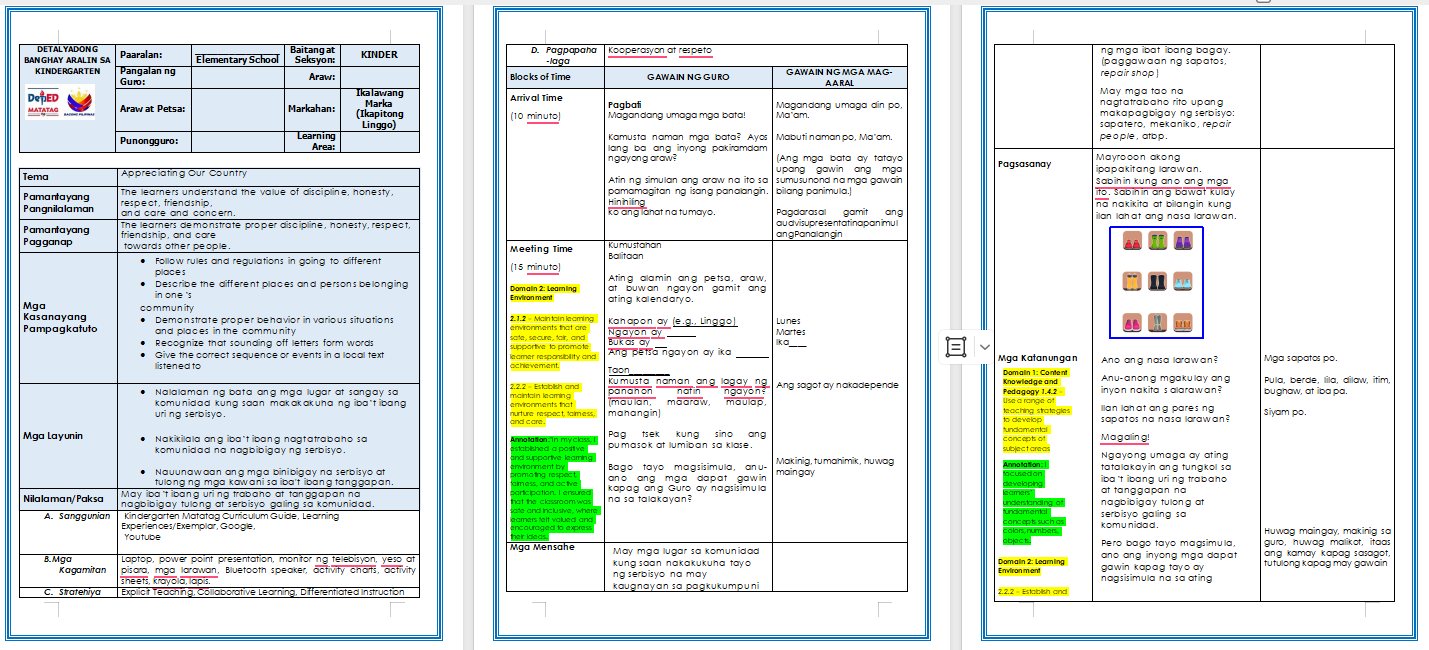Click the empty field beside 'Punongguro:'
The height and width of the screenshot is (650, 1429).
(237, 141)
